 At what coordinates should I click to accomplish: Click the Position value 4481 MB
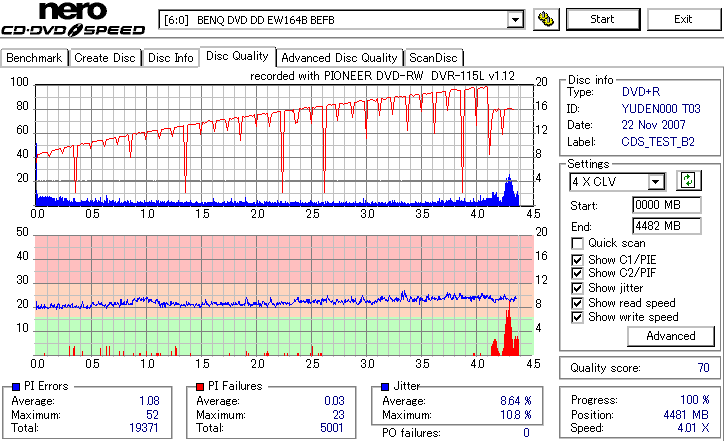click(686, 415)
